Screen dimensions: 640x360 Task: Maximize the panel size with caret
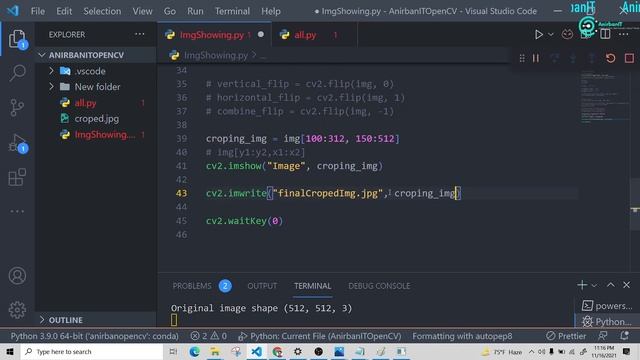coord(611,285)
